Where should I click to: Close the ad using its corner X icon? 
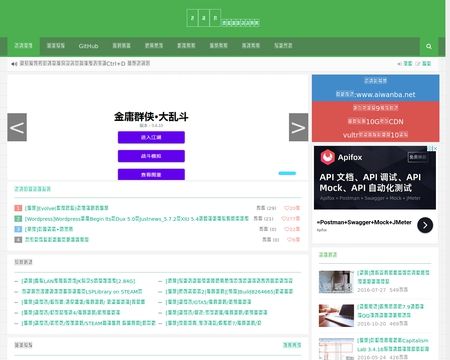click(x=435, y=148)
